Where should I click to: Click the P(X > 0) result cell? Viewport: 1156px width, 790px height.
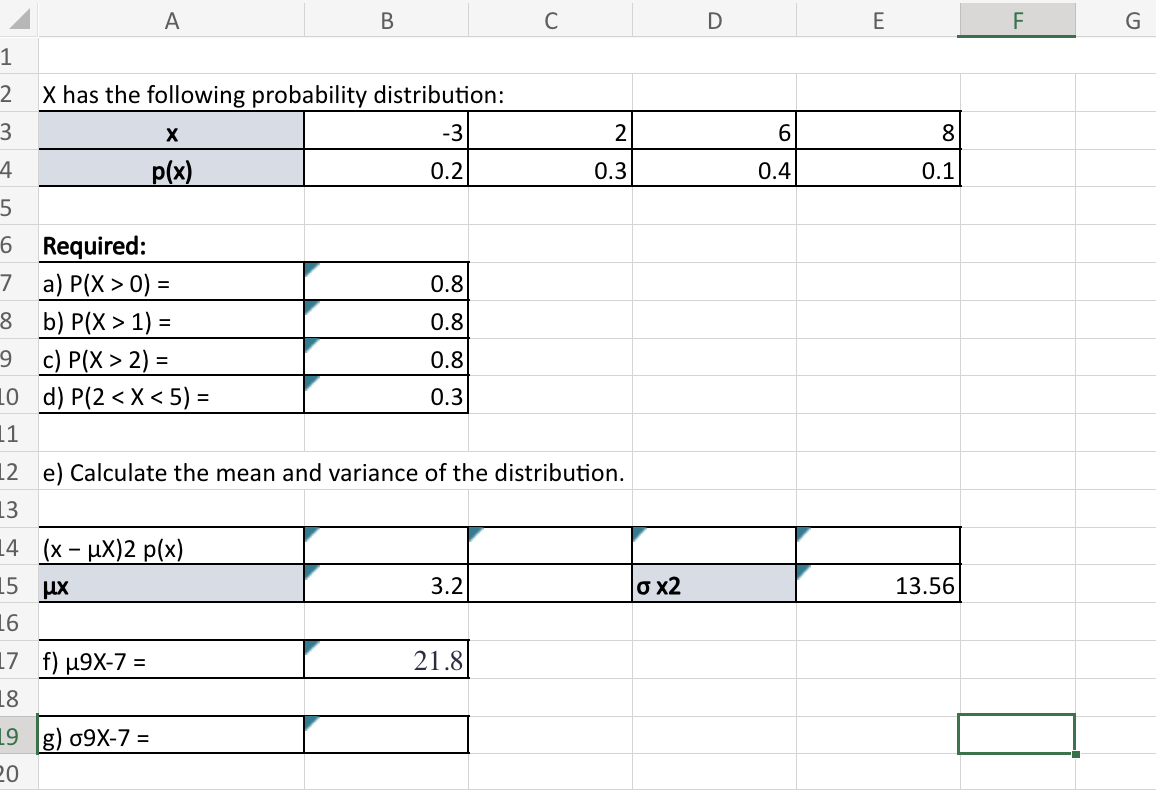coord(386,282)
